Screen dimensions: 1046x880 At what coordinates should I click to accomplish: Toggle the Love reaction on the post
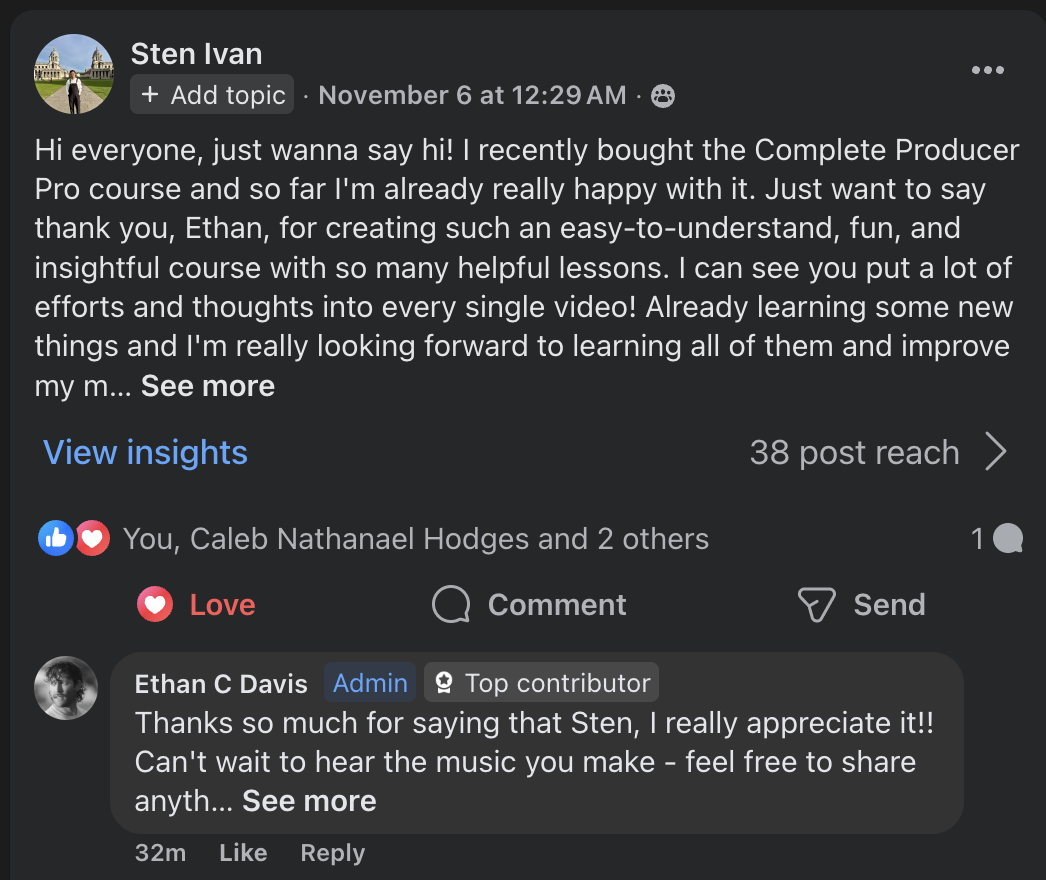tap(197, 604)
